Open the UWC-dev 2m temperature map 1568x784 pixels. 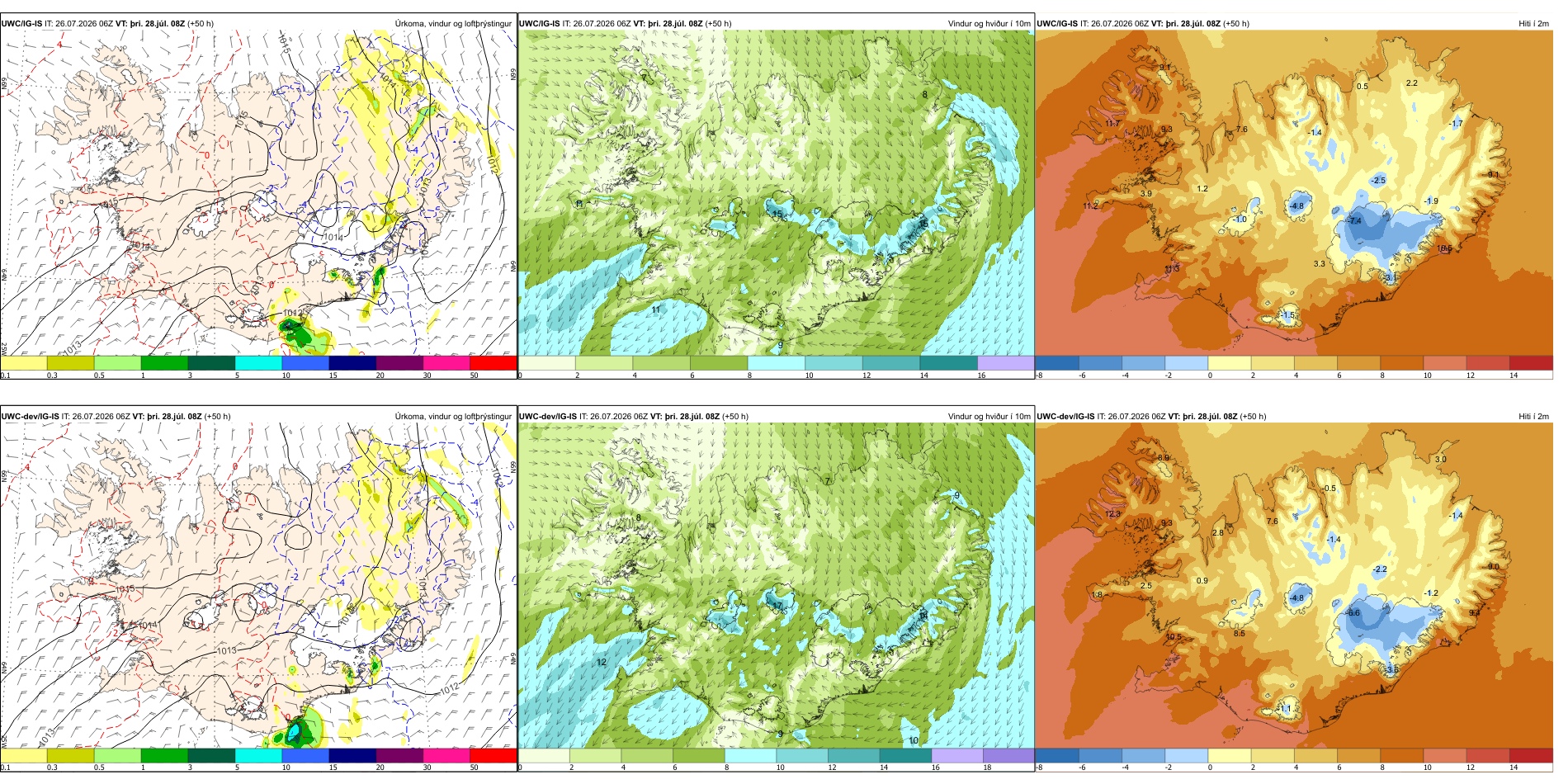[1294, 585]
